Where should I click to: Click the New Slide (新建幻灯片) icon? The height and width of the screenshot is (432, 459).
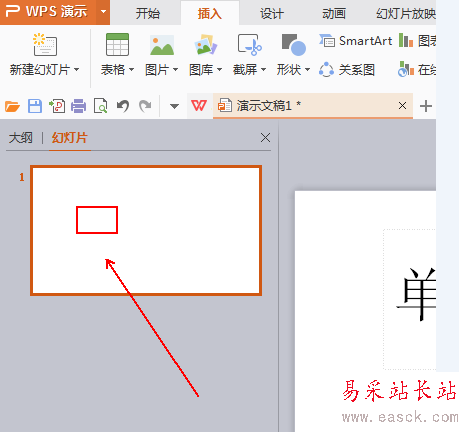45,44
